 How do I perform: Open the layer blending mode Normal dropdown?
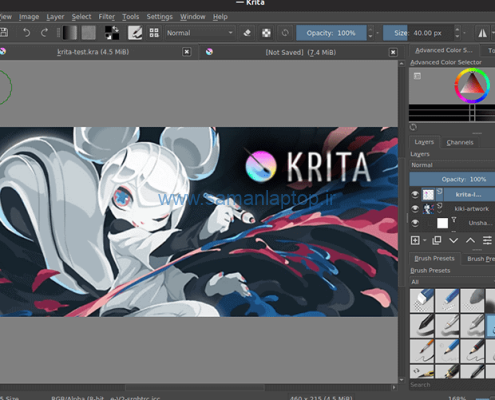point(452,165)
